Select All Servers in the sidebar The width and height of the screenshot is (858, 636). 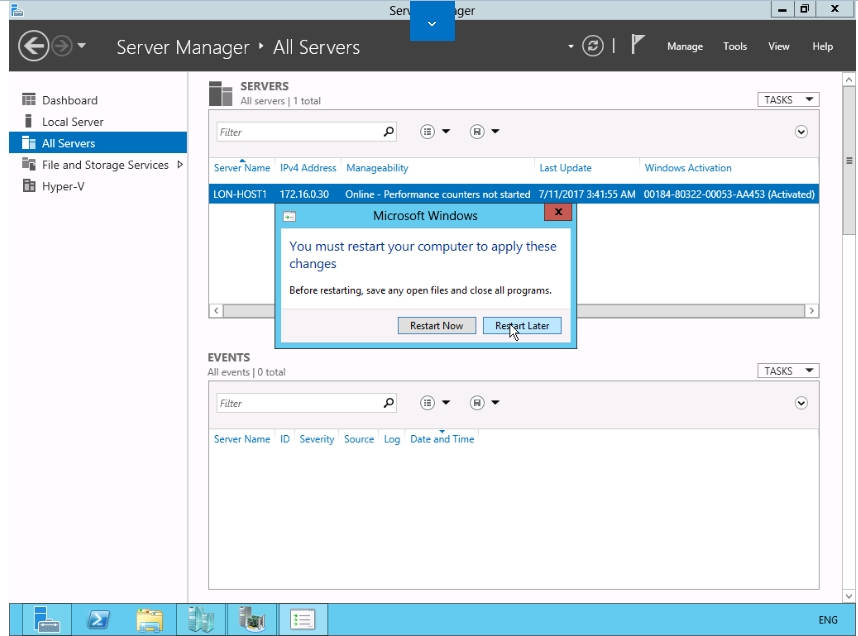(98, 143)
